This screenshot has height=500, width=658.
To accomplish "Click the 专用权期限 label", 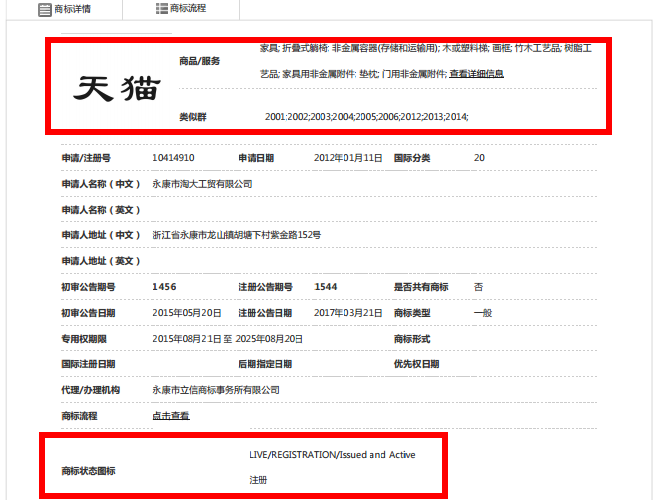I will [84, 339].
